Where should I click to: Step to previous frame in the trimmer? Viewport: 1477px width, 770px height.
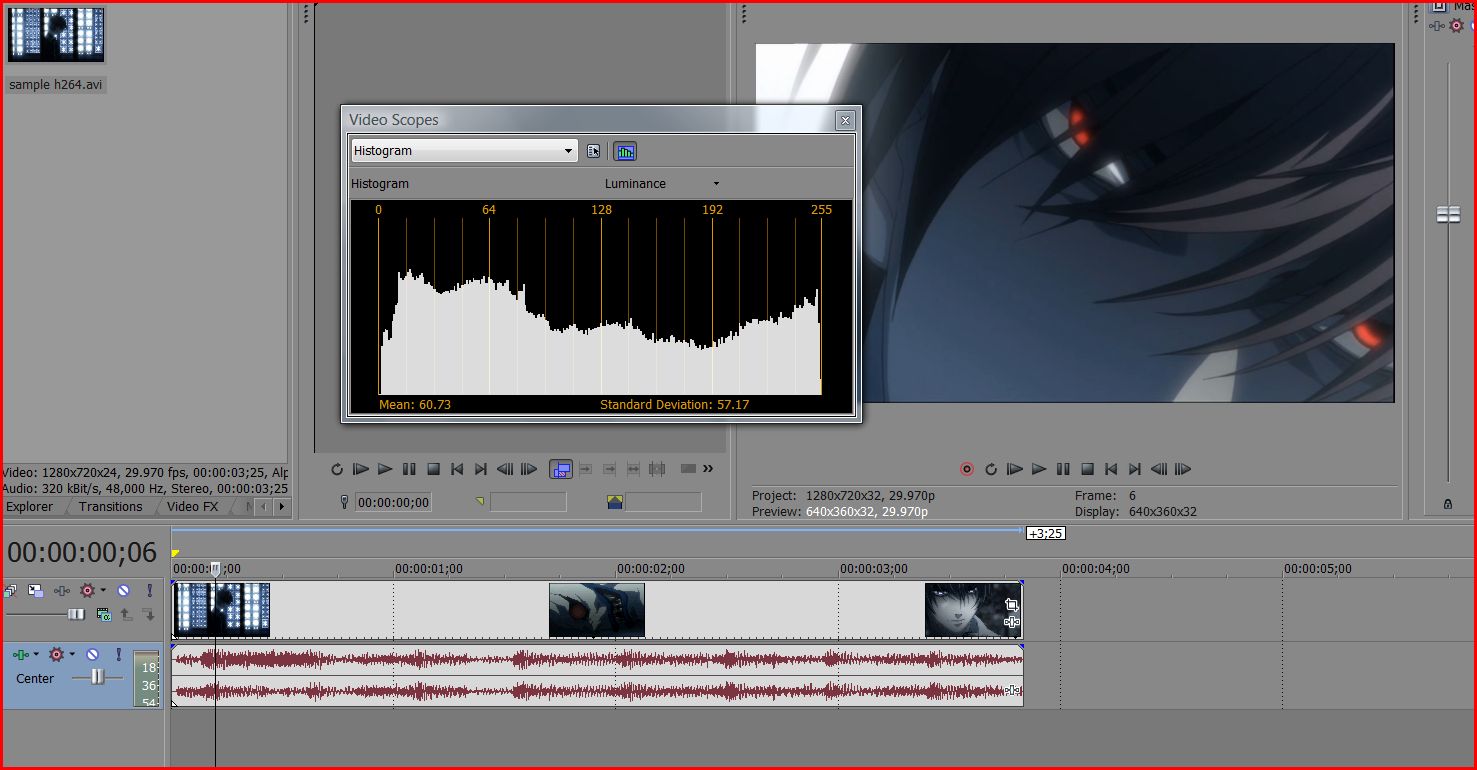[505, 469]
